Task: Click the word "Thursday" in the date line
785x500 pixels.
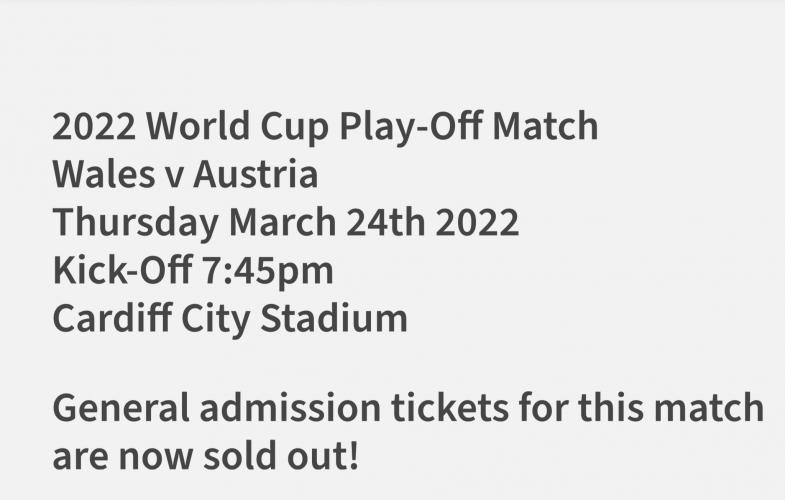Action: 135,223
